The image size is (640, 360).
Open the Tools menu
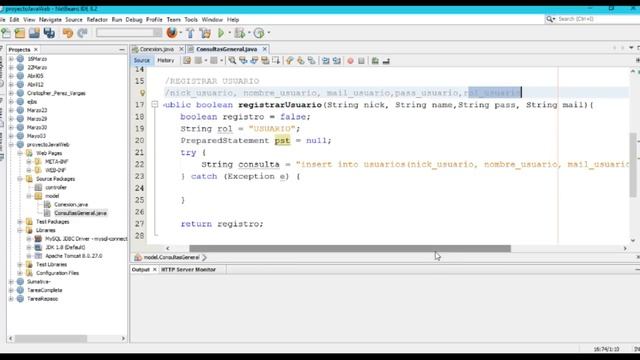(191, 20)
